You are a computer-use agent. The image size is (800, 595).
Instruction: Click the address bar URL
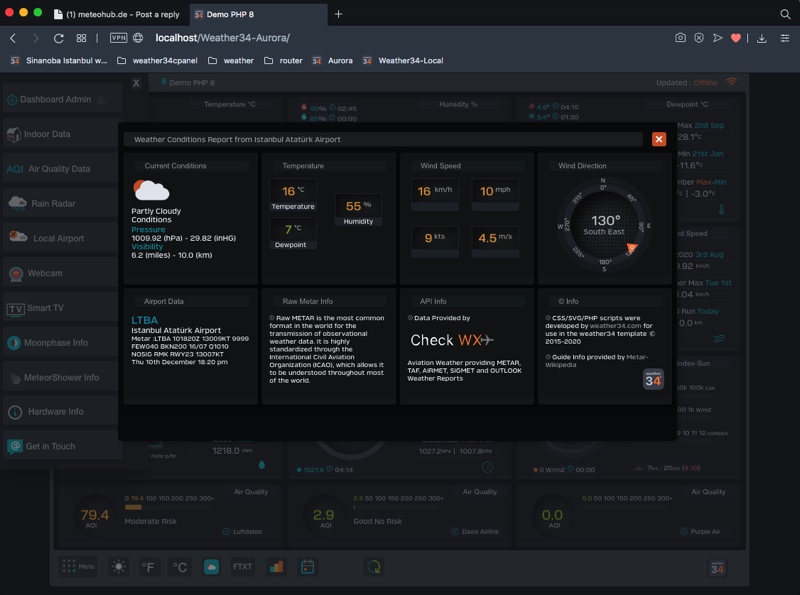coord(222,38)
